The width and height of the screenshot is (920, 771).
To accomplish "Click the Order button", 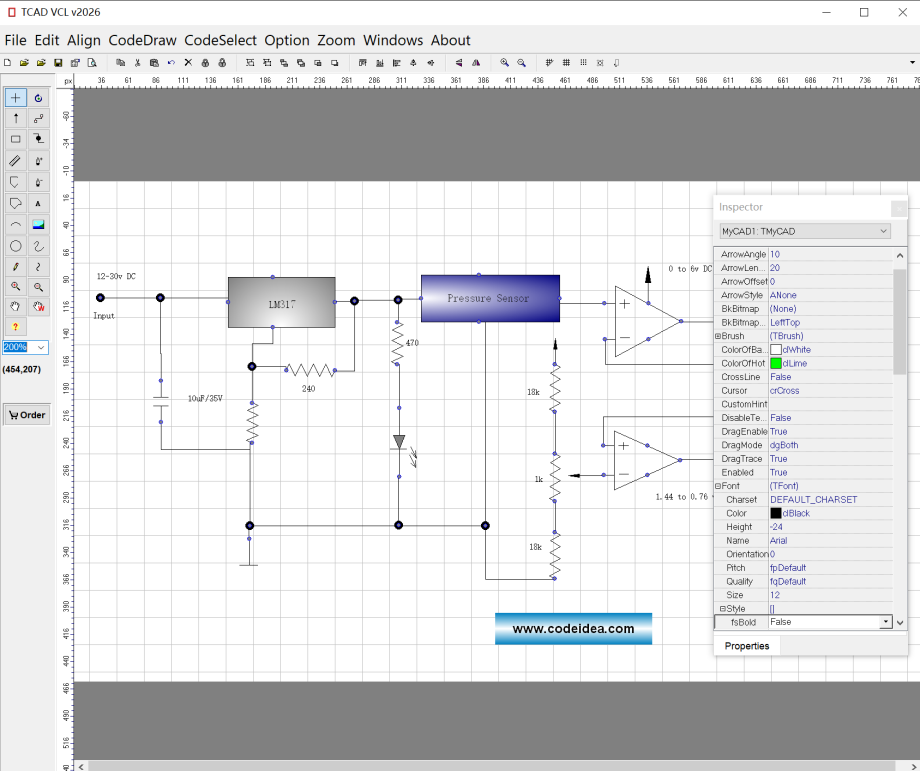I will coord(27,415).
